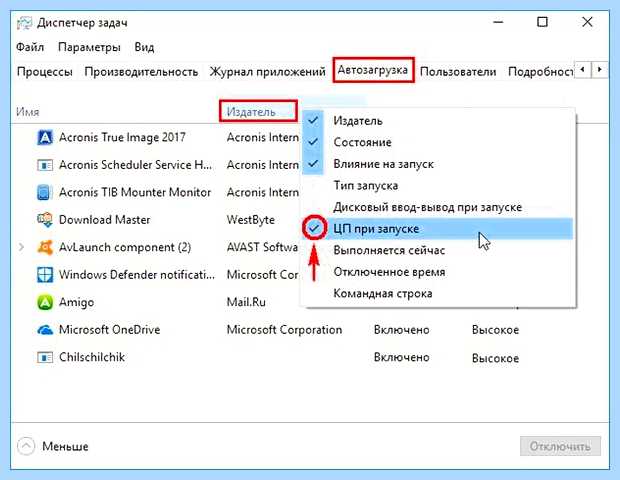Click the Microsoft OneDrive cloud icon
Viewport: 620px width, 480px height.
coord(45,330)
